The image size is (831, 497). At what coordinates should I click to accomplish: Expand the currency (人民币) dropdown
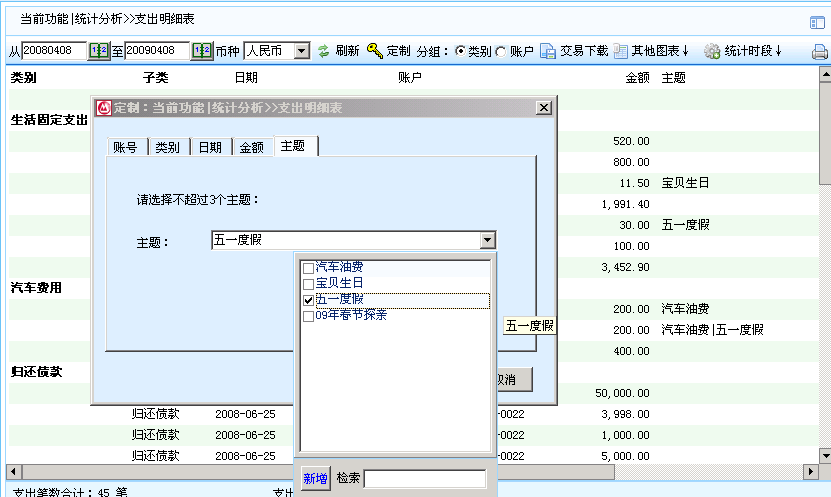(302, 51)
